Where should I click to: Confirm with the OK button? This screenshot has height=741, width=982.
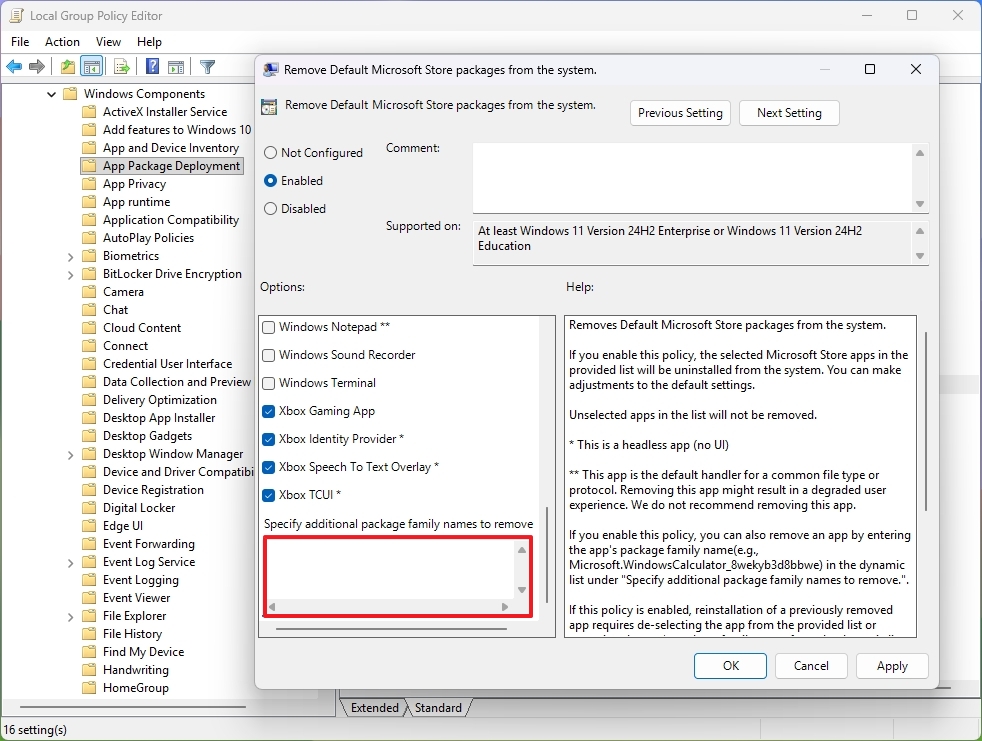coord(730,666)
